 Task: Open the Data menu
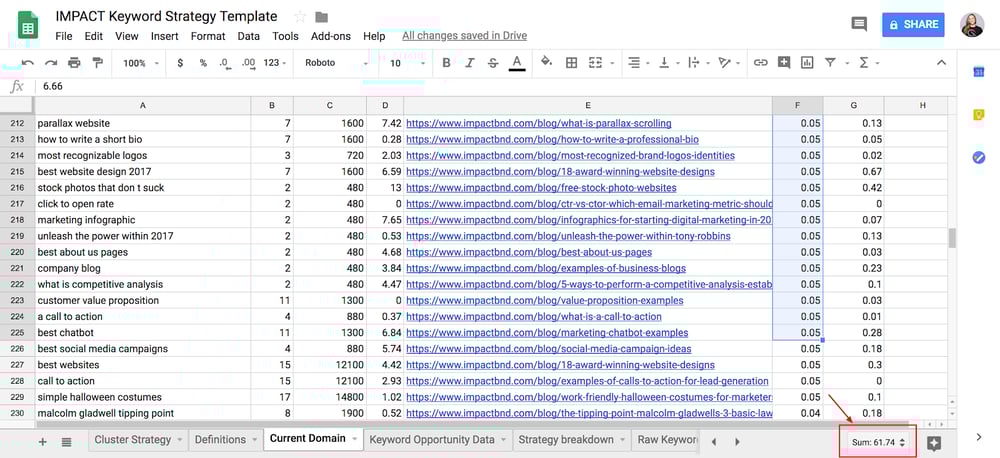[x=249, y=36]
